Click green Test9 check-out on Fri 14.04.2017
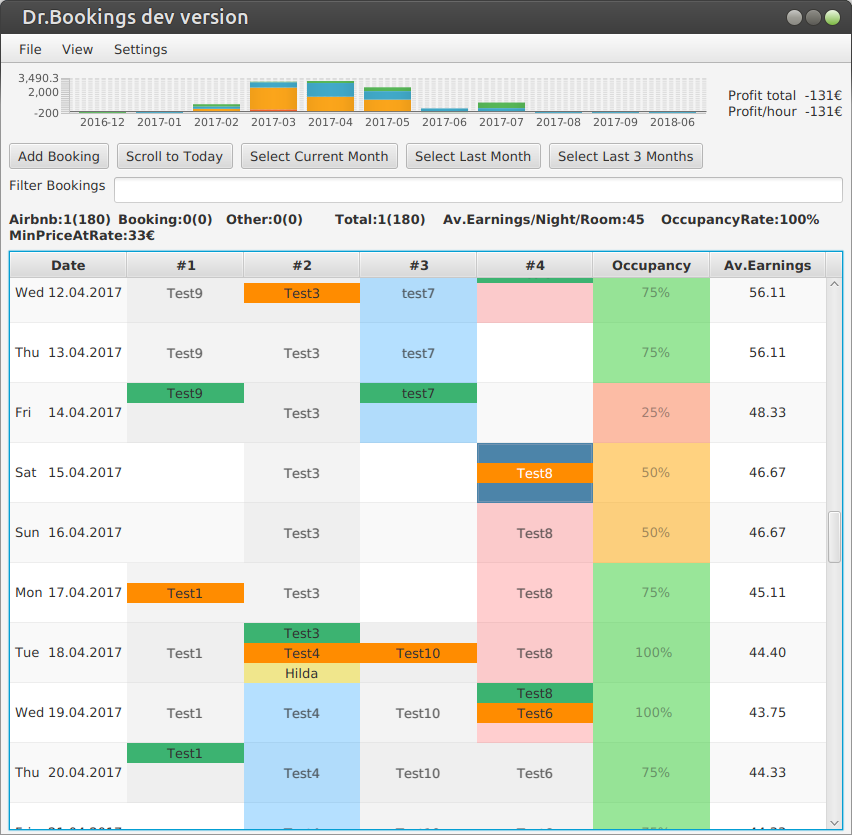 click(x=185, y=393)
